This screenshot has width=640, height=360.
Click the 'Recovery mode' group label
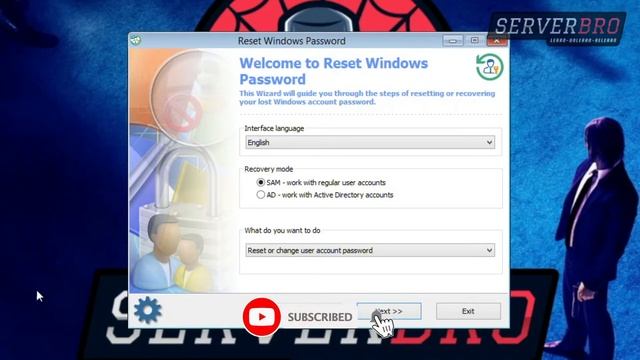point(269,169)
